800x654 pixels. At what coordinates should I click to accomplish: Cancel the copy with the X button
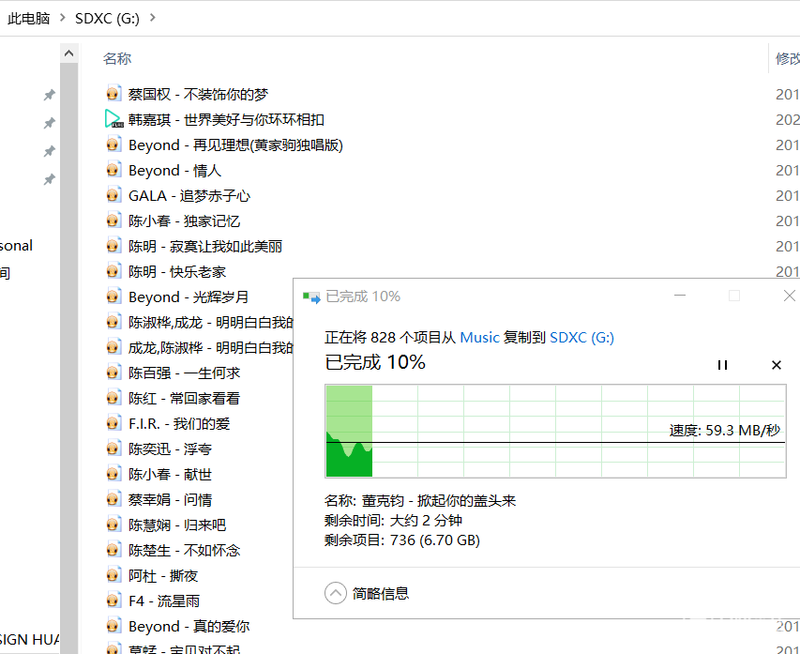pyautogui.click(x=776, y=365)
